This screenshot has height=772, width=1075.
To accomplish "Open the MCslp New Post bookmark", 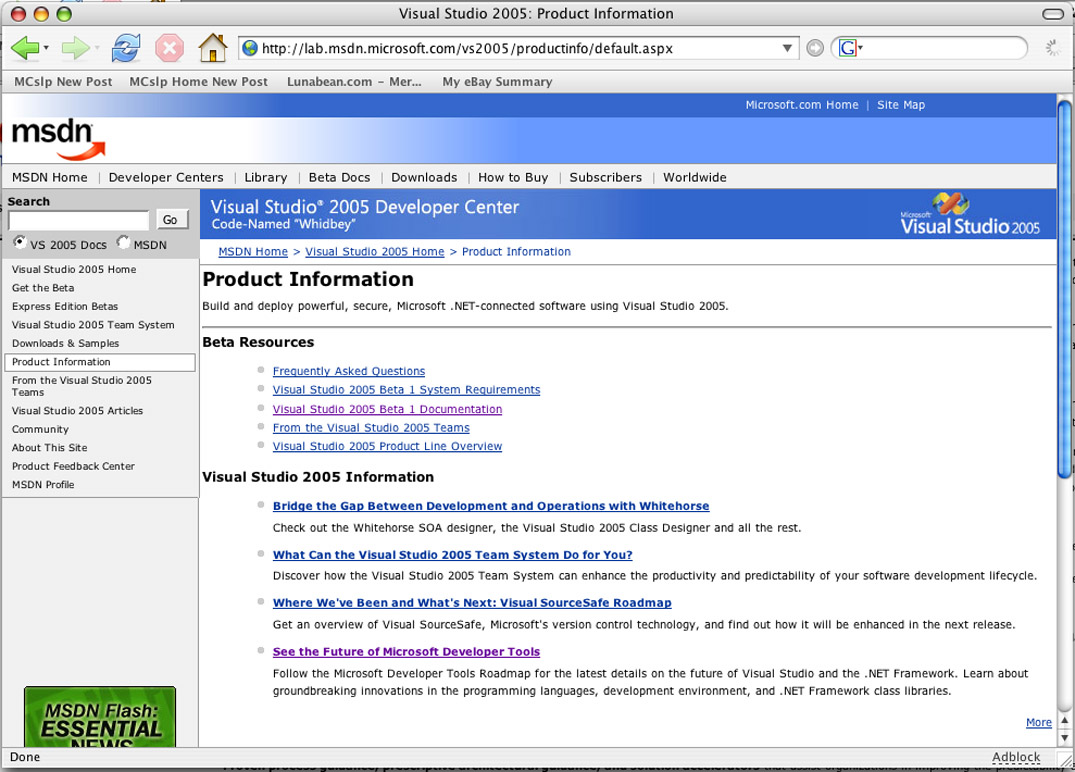I will 63,82.
